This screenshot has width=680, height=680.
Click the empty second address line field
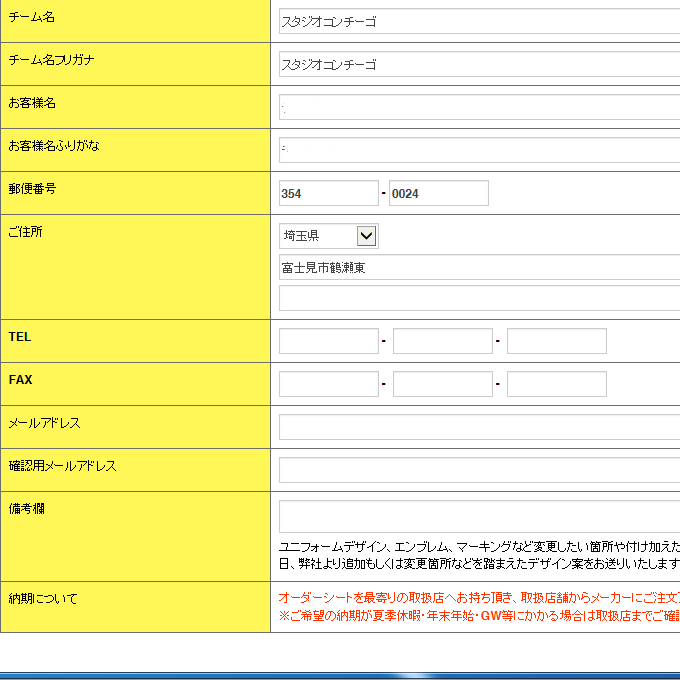(479, 298)
